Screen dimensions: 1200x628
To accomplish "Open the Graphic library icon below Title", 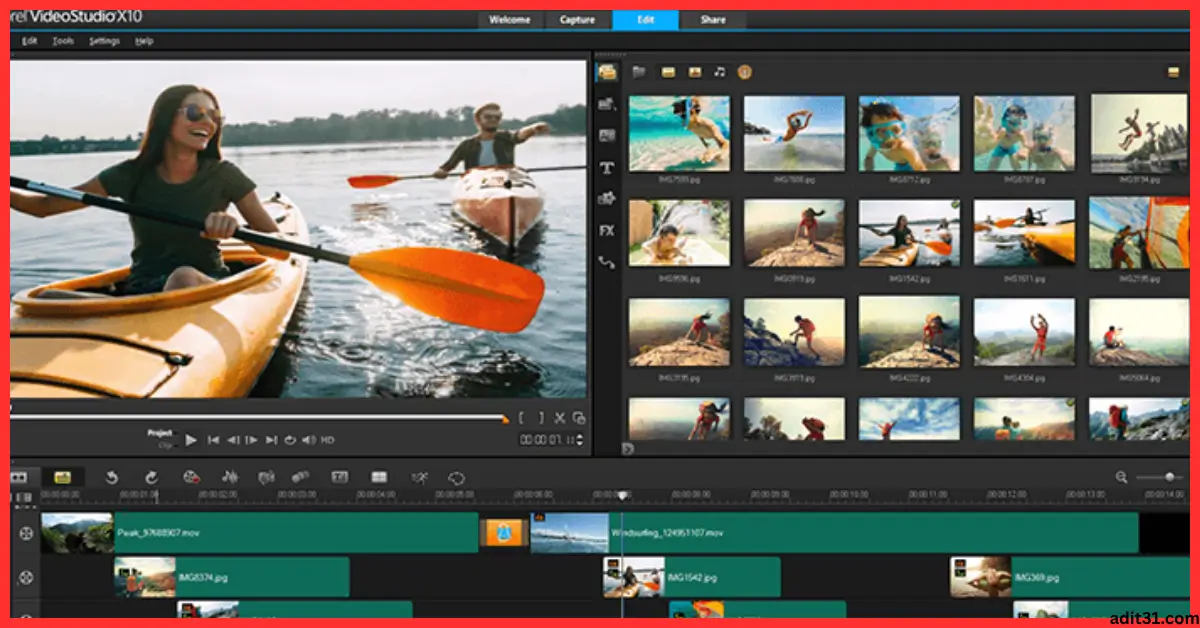I will pos(606,199).
